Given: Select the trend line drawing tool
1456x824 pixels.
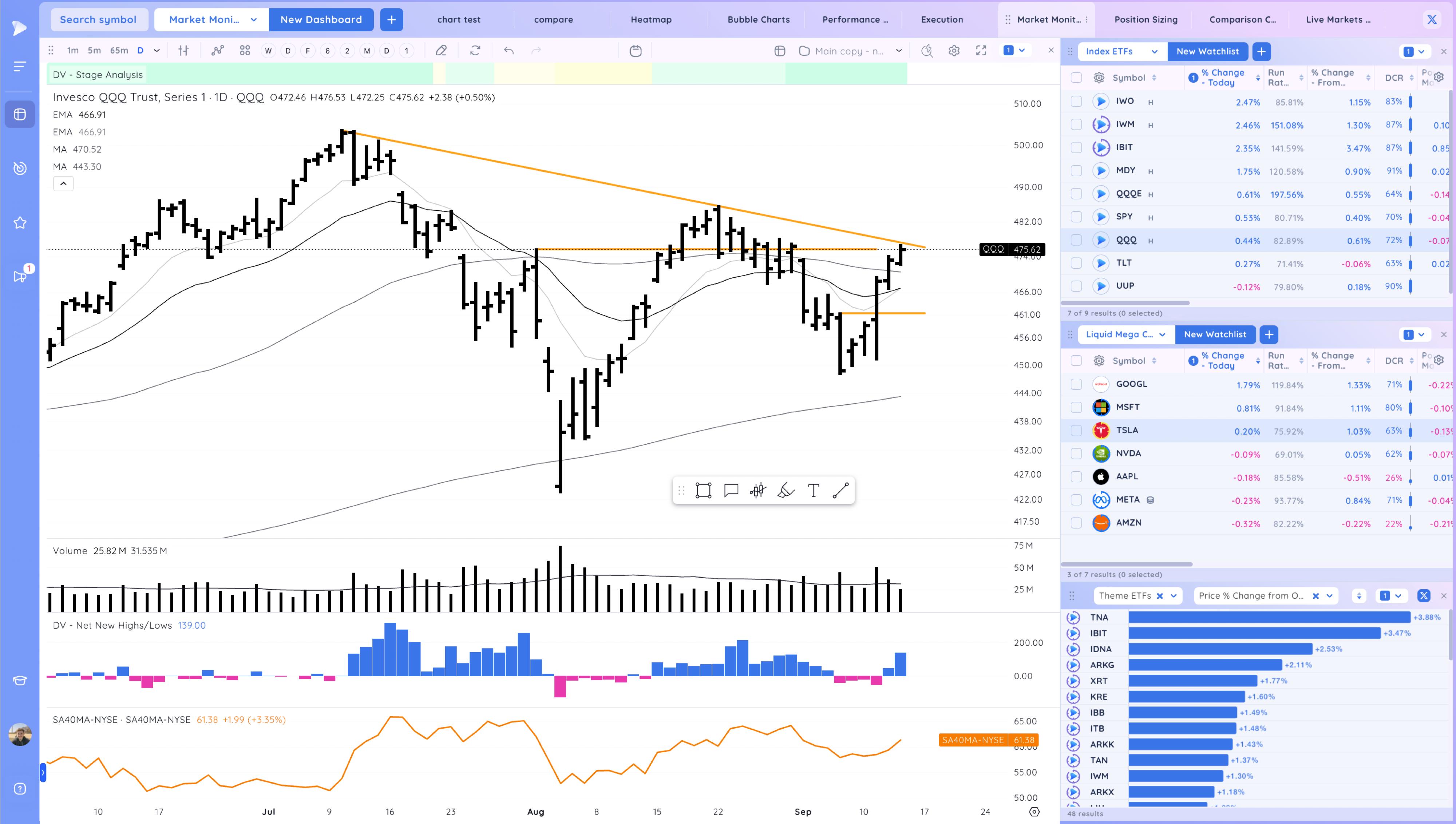Looking at the screenshot, I should (x=841, y=490).
